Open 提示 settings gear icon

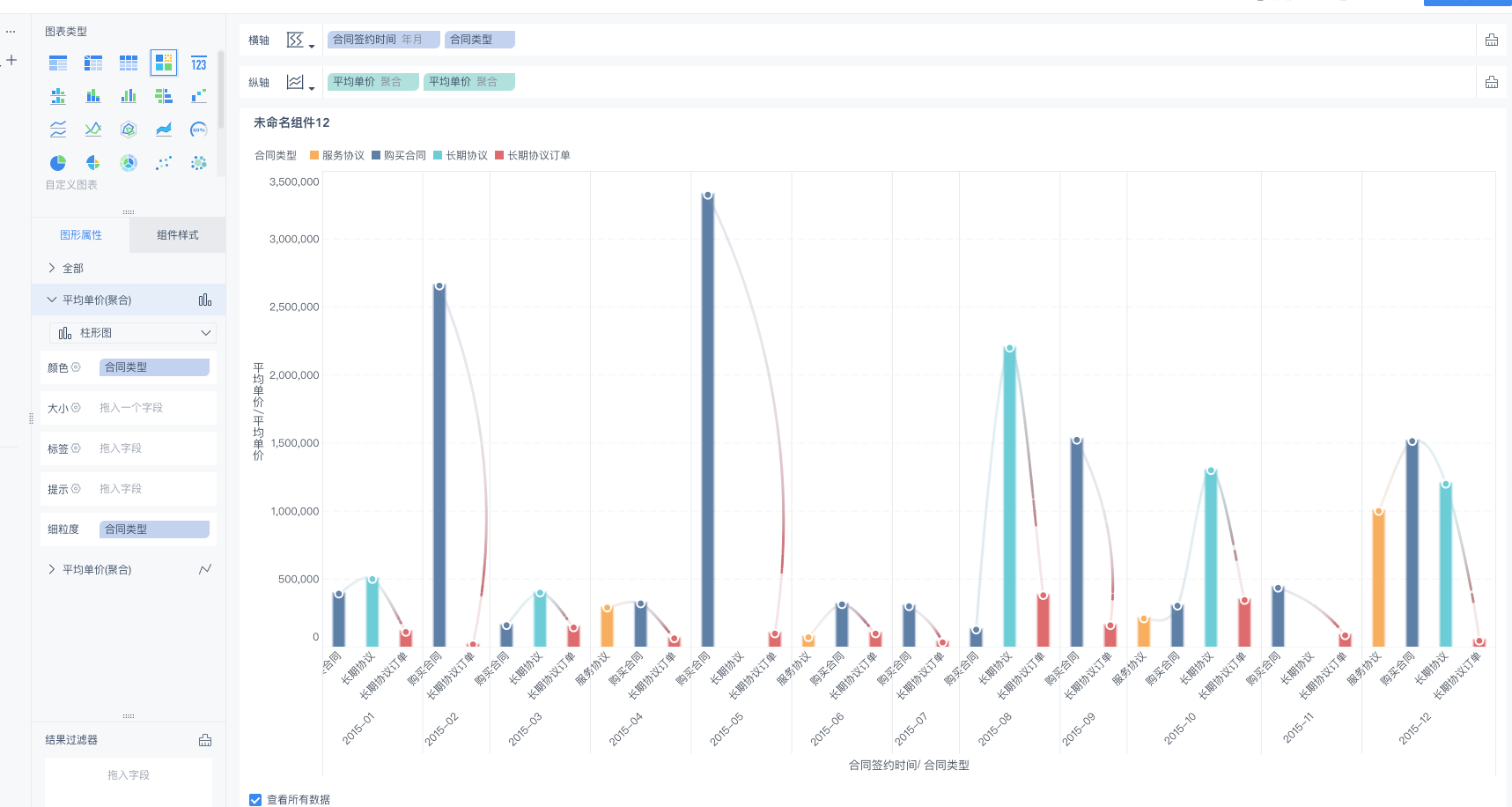pyautogui.click(x=76, y=489)
